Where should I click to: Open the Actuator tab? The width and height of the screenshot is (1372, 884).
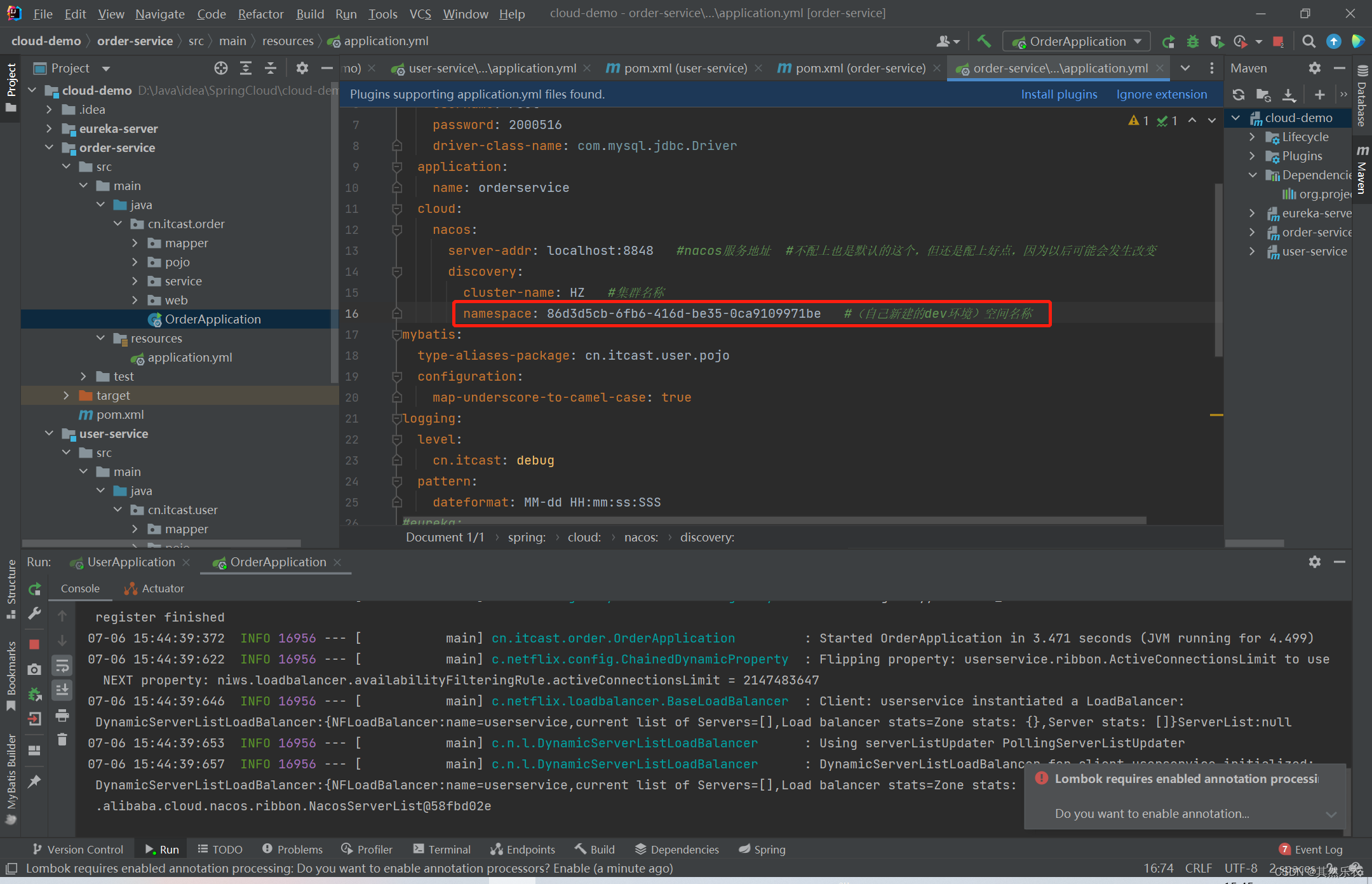point(154,588)
